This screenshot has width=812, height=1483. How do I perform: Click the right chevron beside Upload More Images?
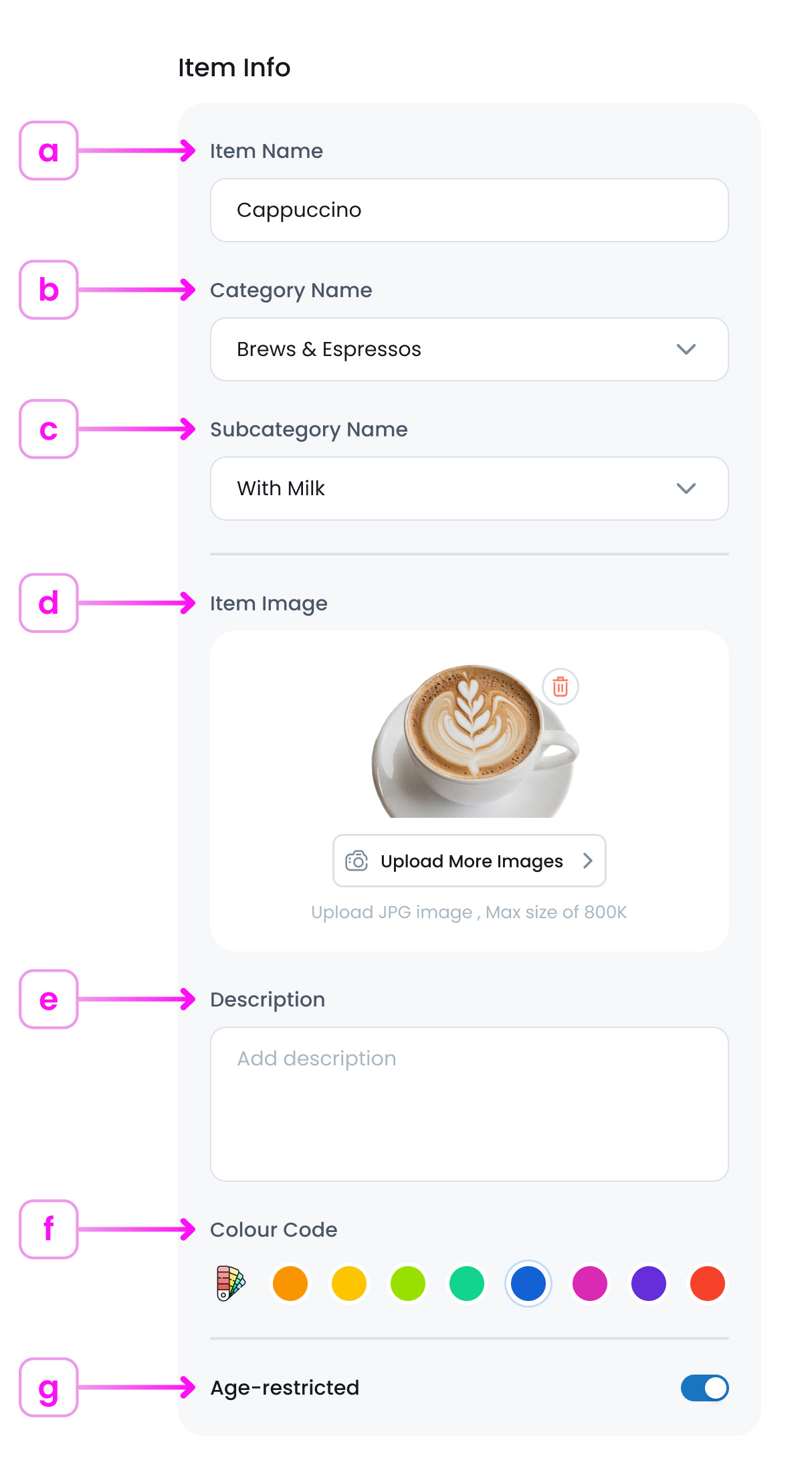[x=588, y=861]
